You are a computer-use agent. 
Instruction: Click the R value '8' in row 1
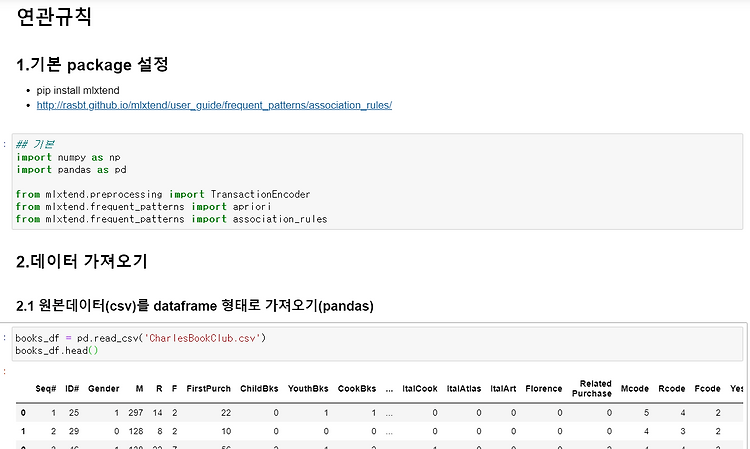160,431
